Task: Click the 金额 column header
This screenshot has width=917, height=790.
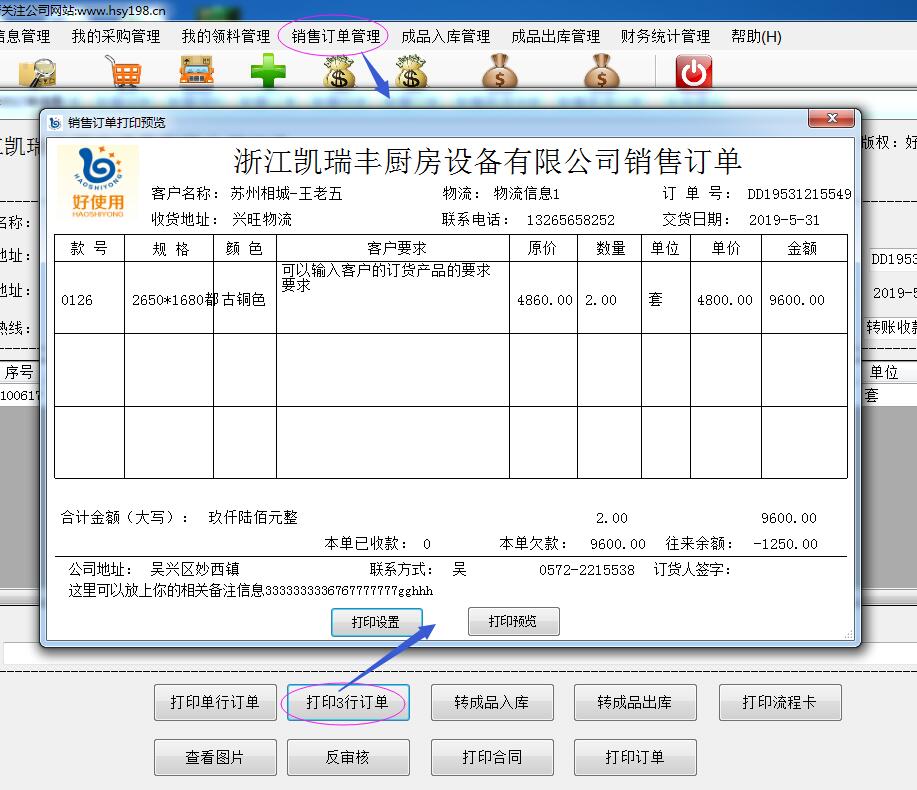Action: click(x=802, y=249)
